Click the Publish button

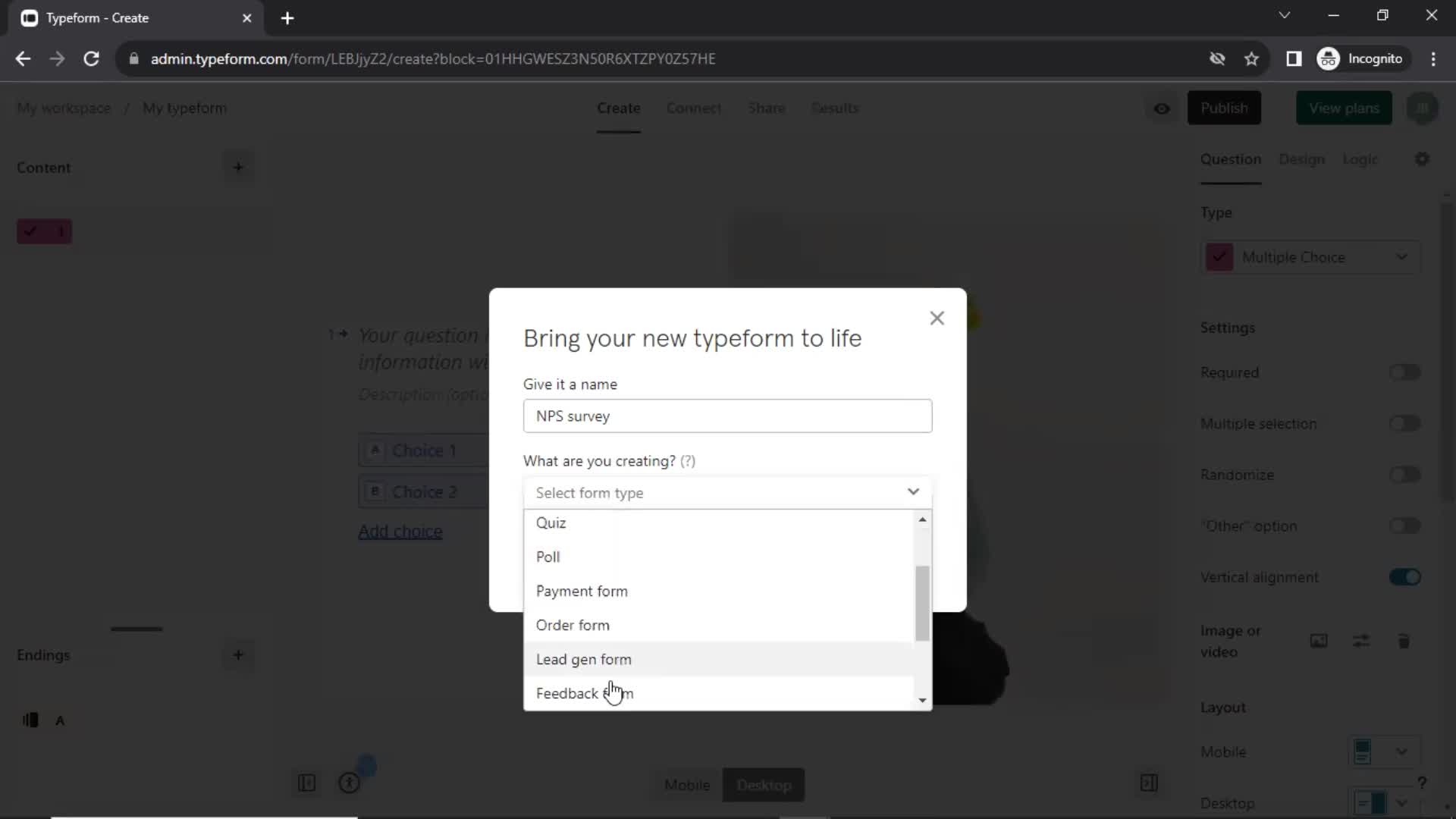1224,108
